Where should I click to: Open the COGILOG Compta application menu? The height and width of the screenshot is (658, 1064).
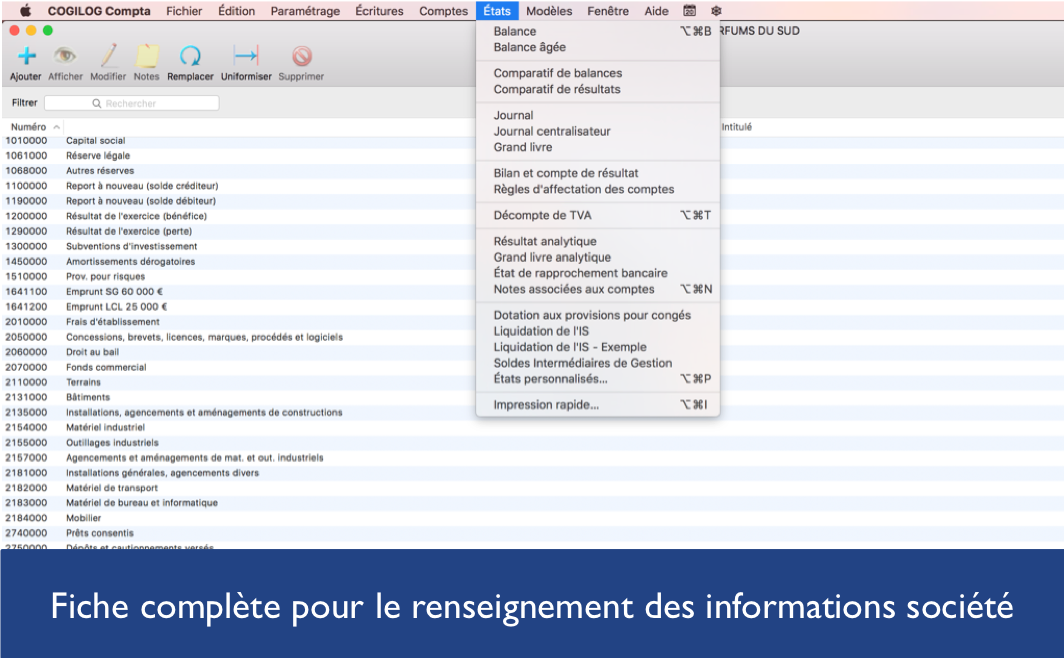click(99, 11)
